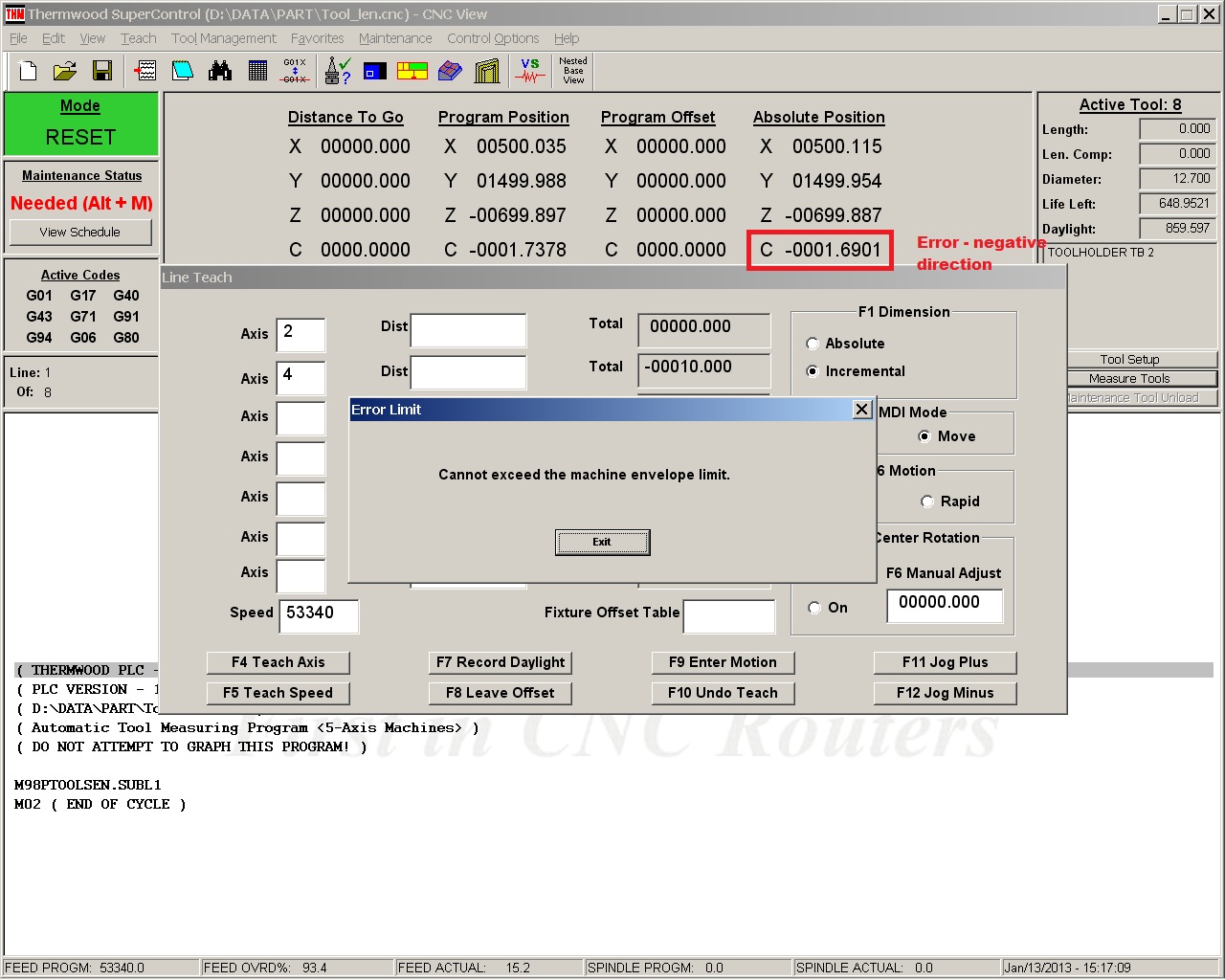Choose the Rapid motion radio button
Viewport: 1225px width, 980px height.
[x=927, y=501]
